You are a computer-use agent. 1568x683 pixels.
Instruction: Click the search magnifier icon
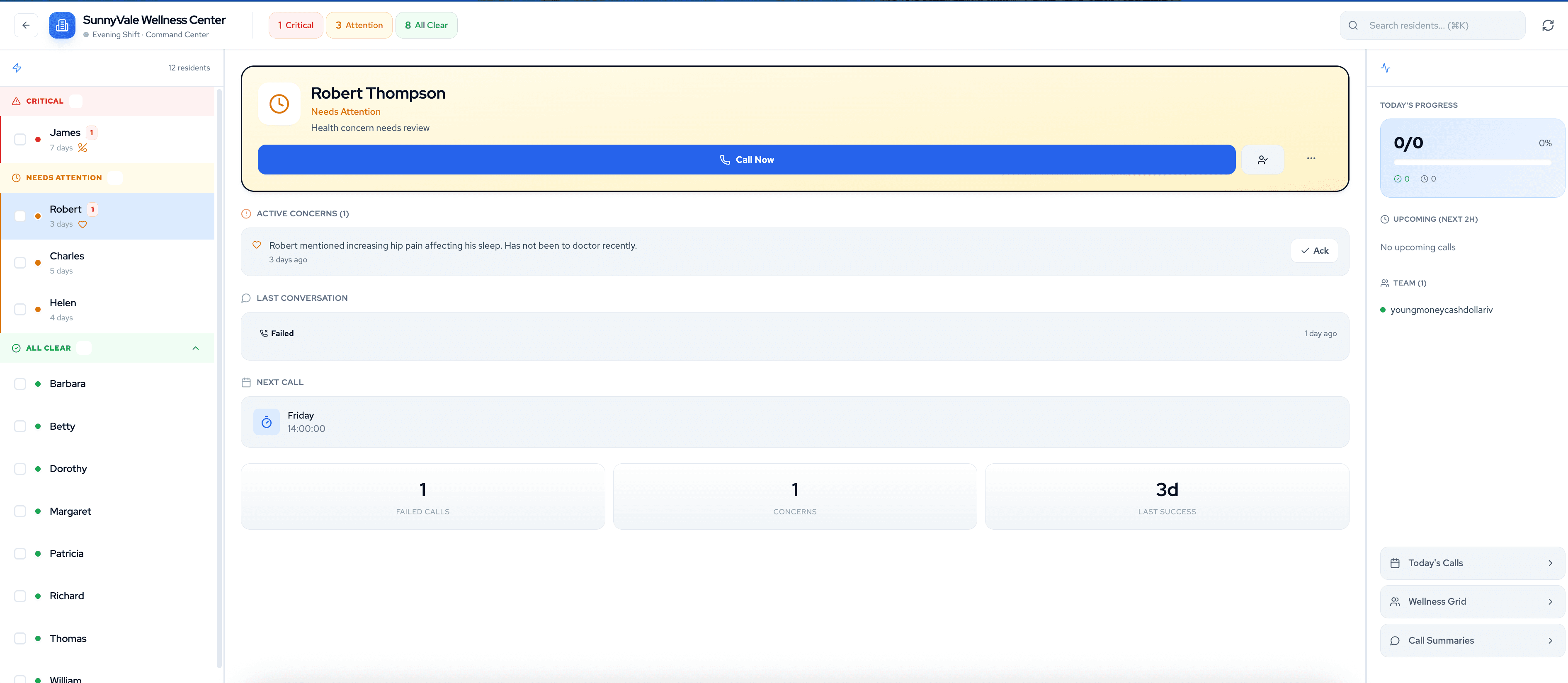click(x=1353, y=25)
